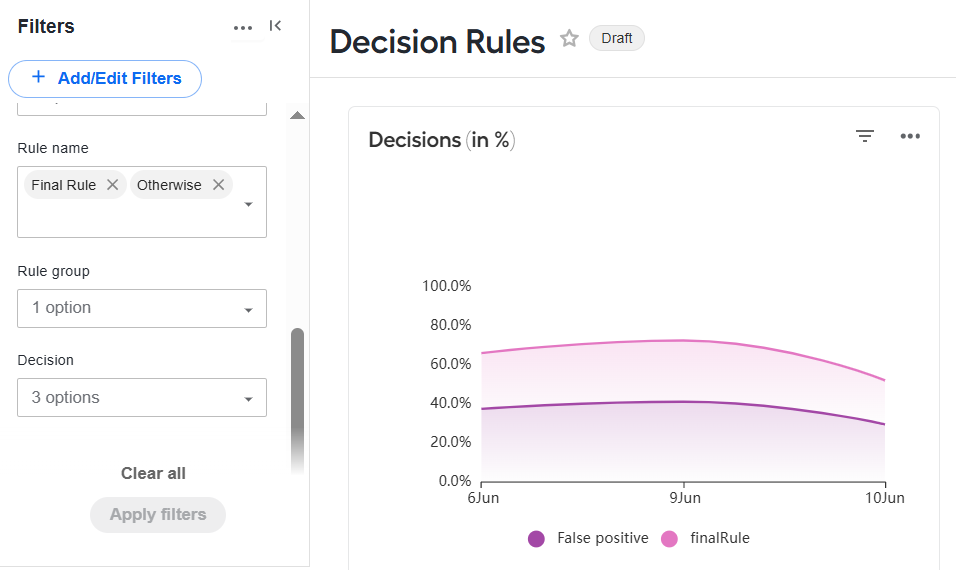
Task: Remove the Otherwise chip from Rule name
Action: click(x=218, y=185)
